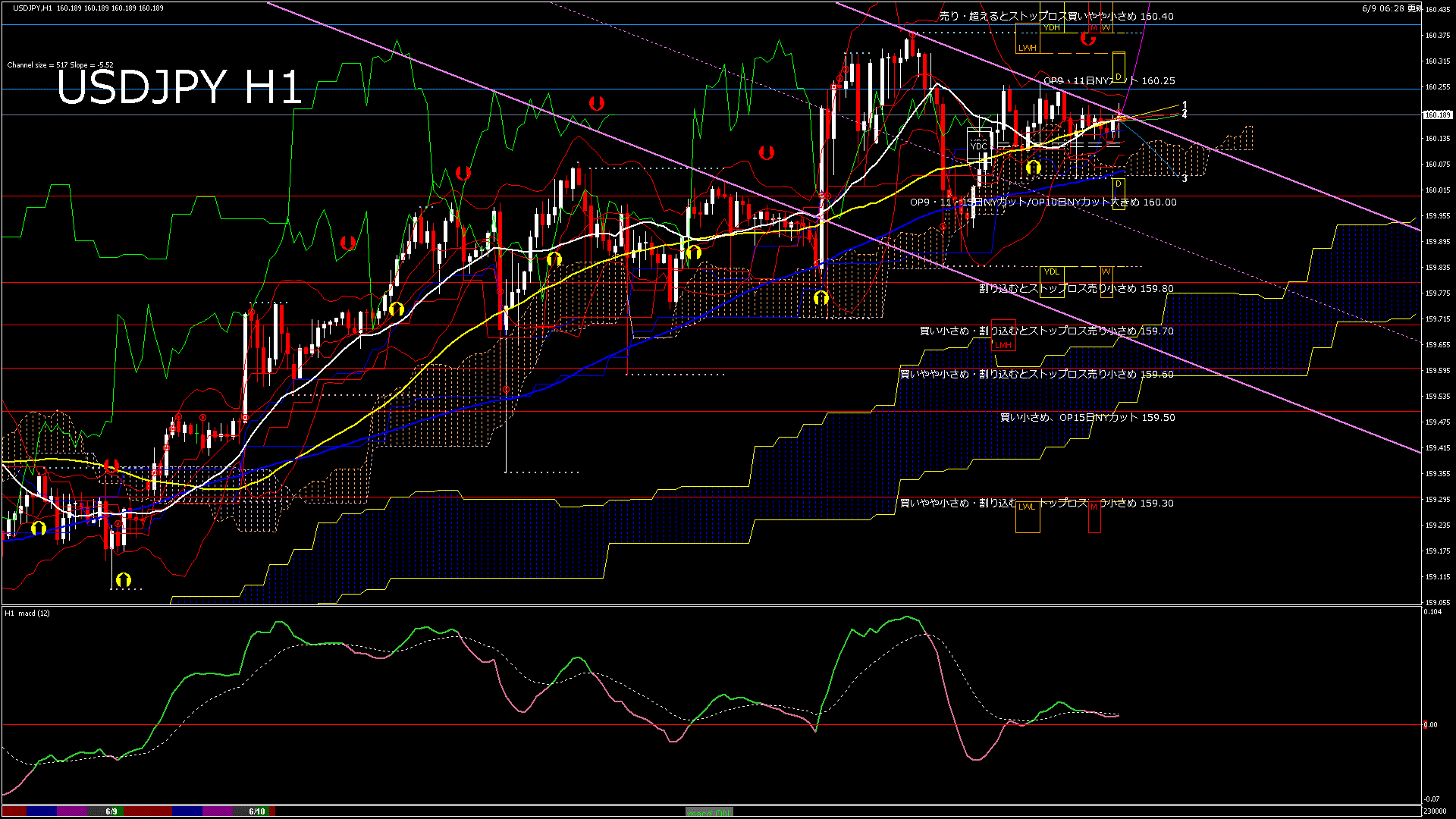Click the yellow up arrow below YDC box
The height and width of the screenshot is (819, 1456).
1033,167
